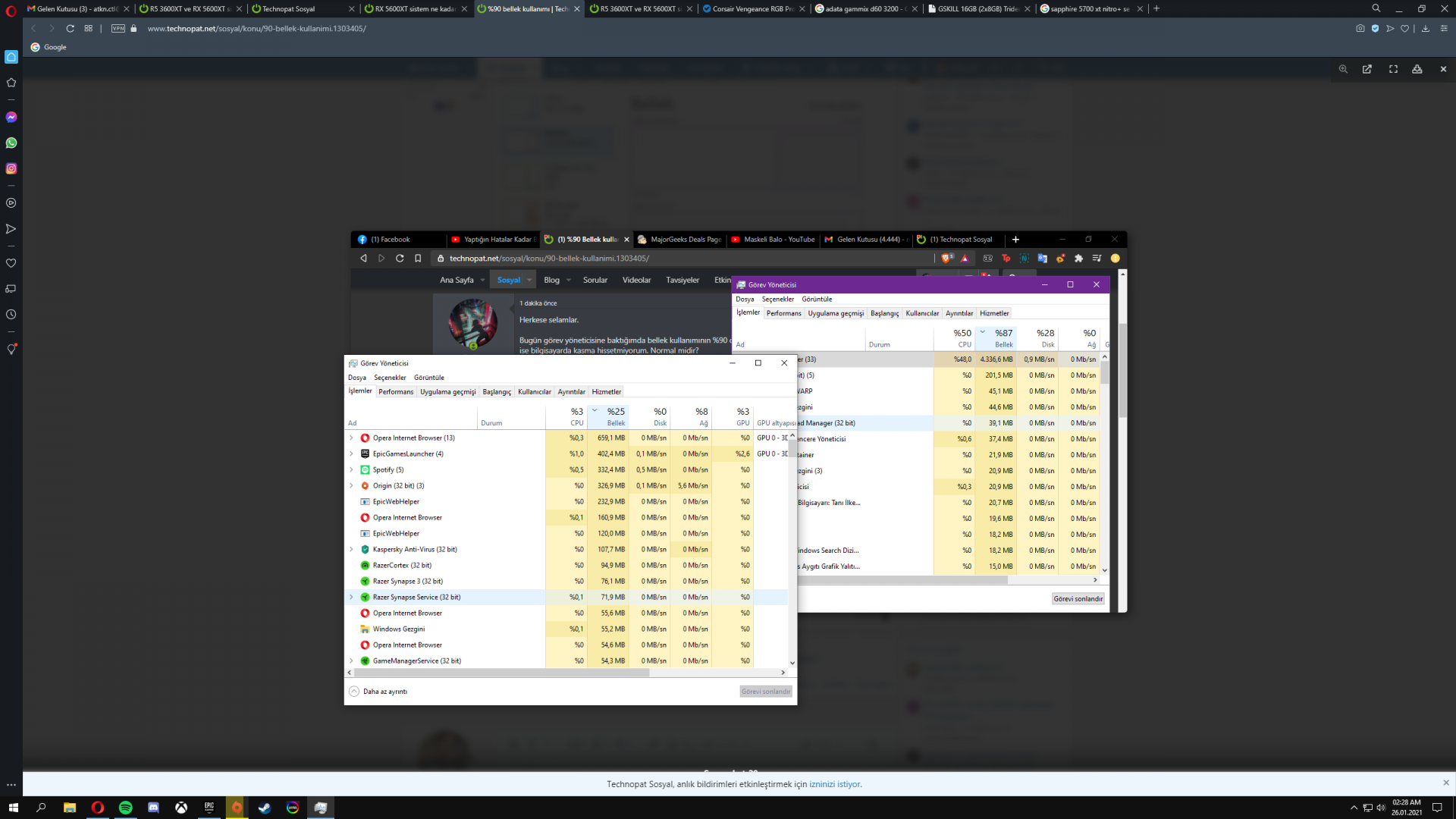Launch Spotify from the Windows taskbar
This screenshot has height=819, width=1456.
click(125, 808)
